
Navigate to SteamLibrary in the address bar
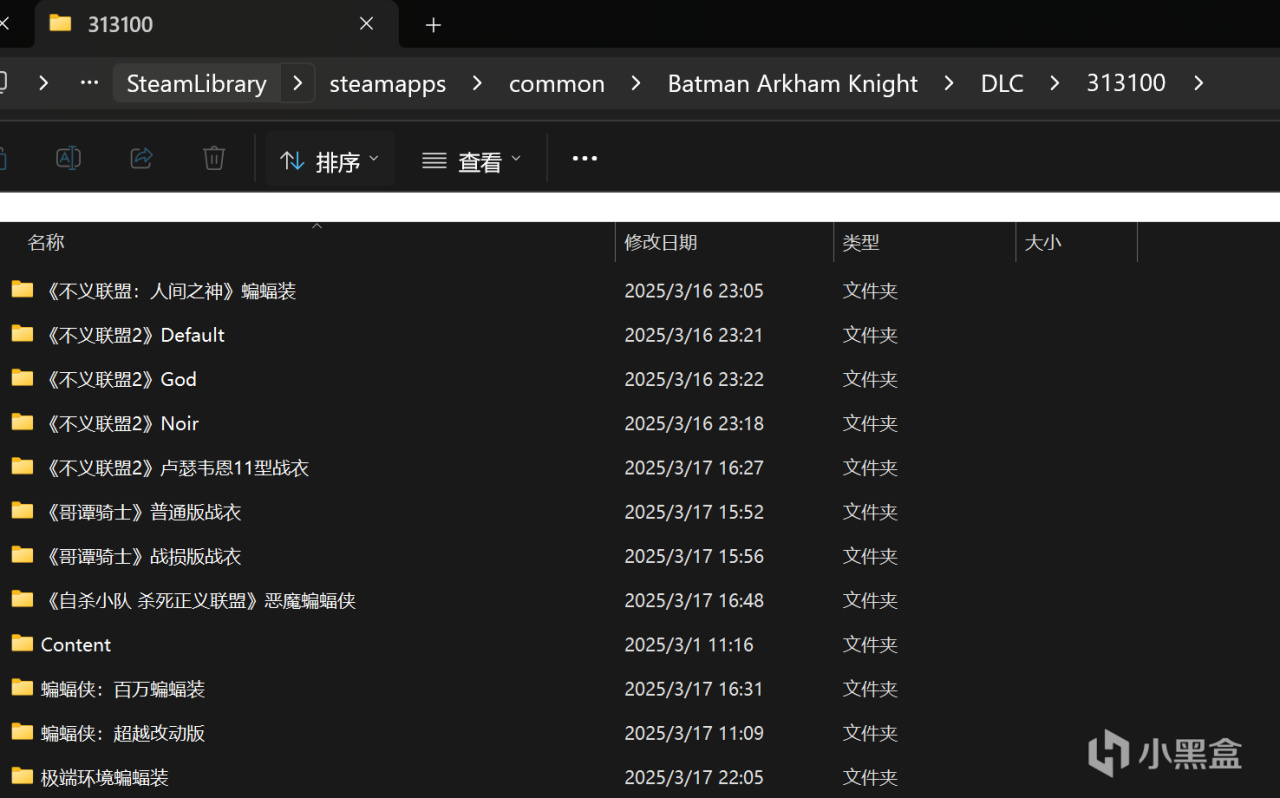(197, 83)
